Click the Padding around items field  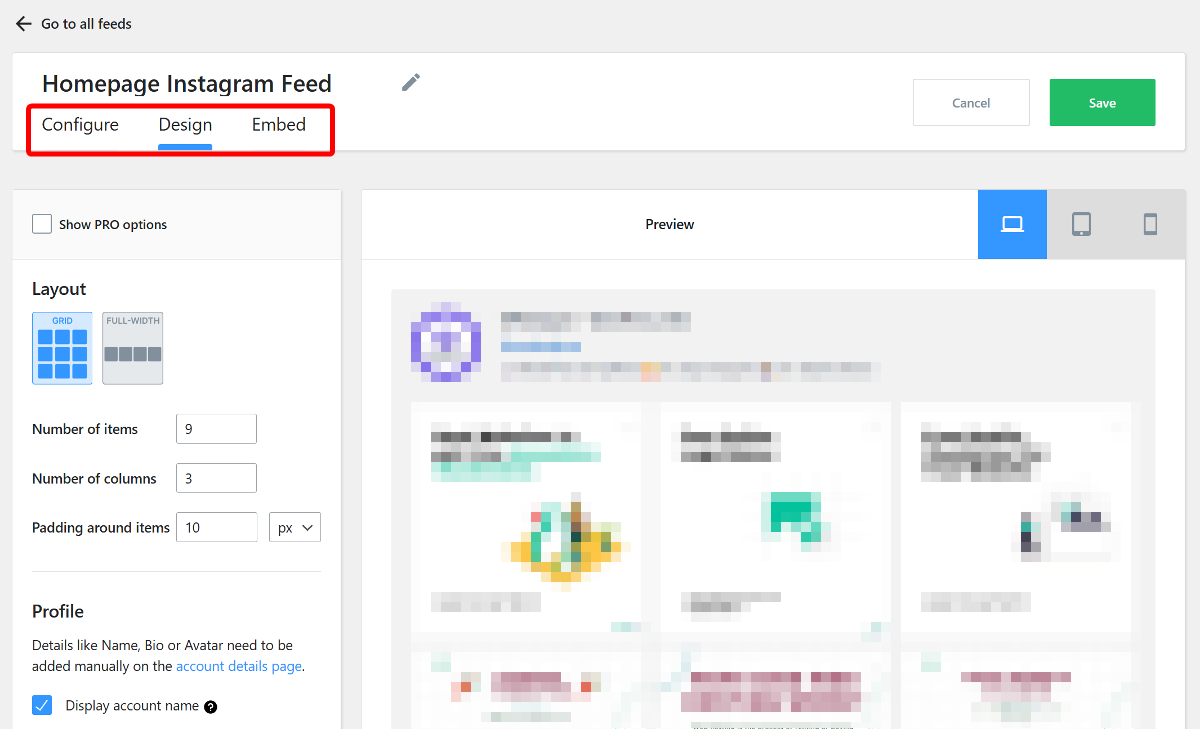[216, 527]
